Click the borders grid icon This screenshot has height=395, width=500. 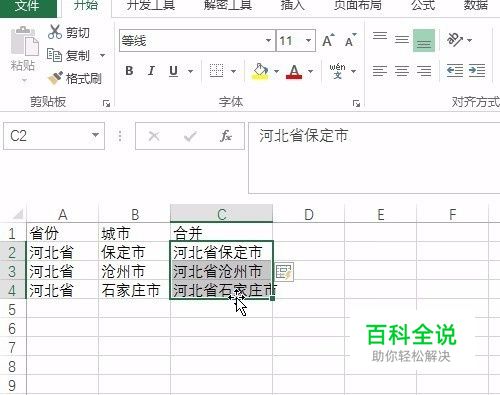[216, 71]
